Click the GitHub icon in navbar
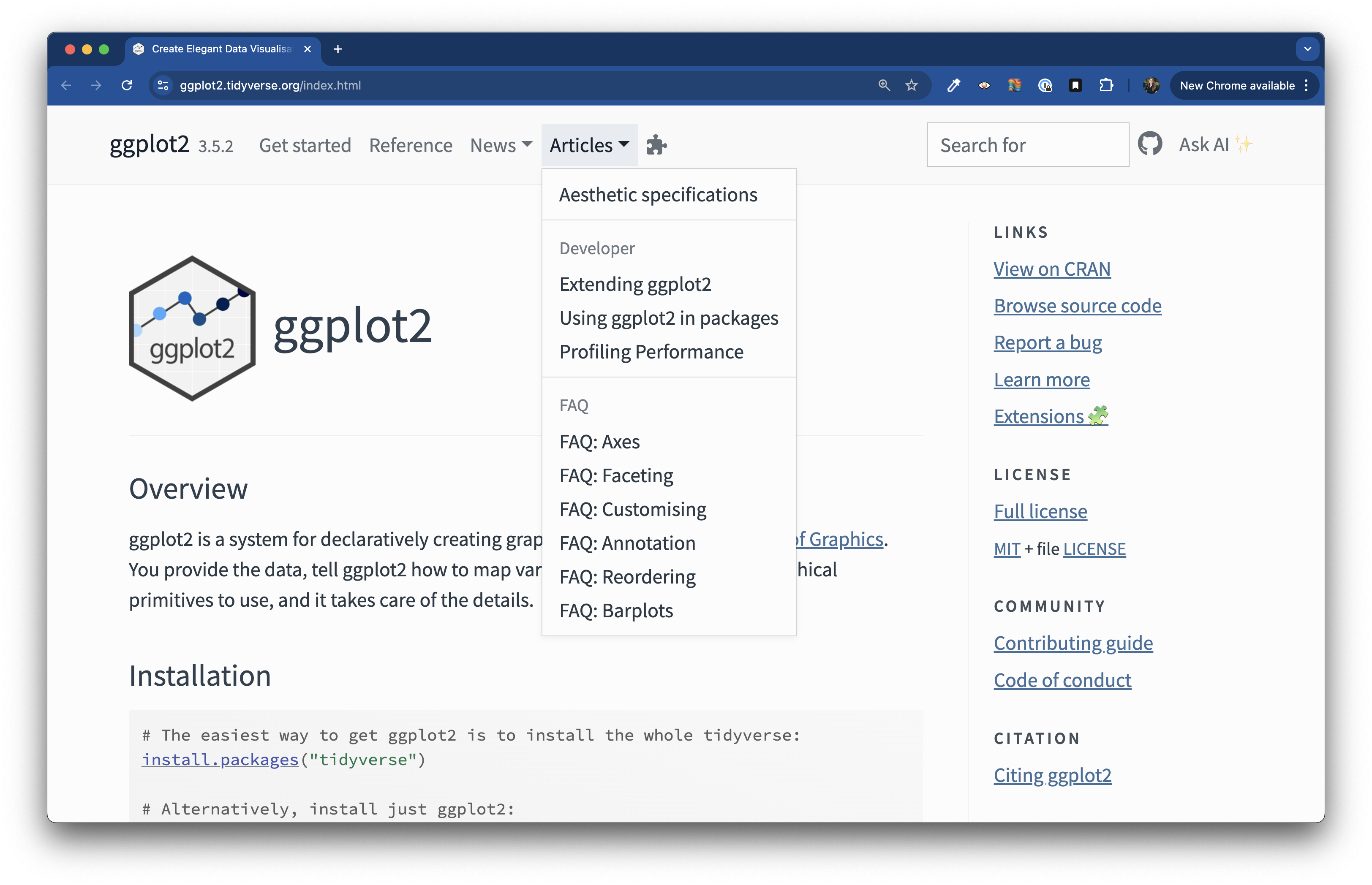The height and width of the screenshot is (885, 1372). 1149,144
